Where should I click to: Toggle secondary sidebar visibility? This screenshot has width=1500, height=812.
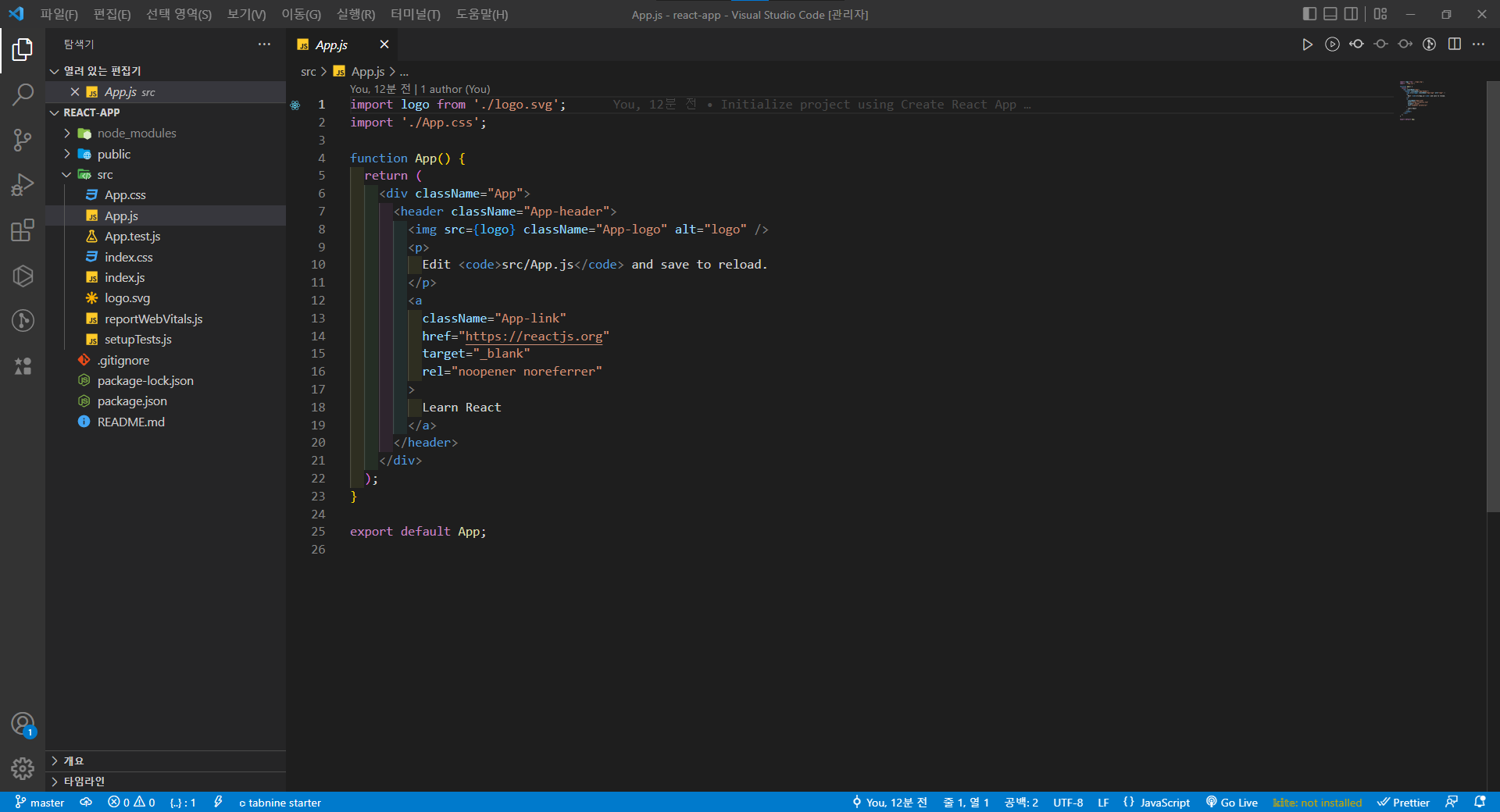(1351, 14)
